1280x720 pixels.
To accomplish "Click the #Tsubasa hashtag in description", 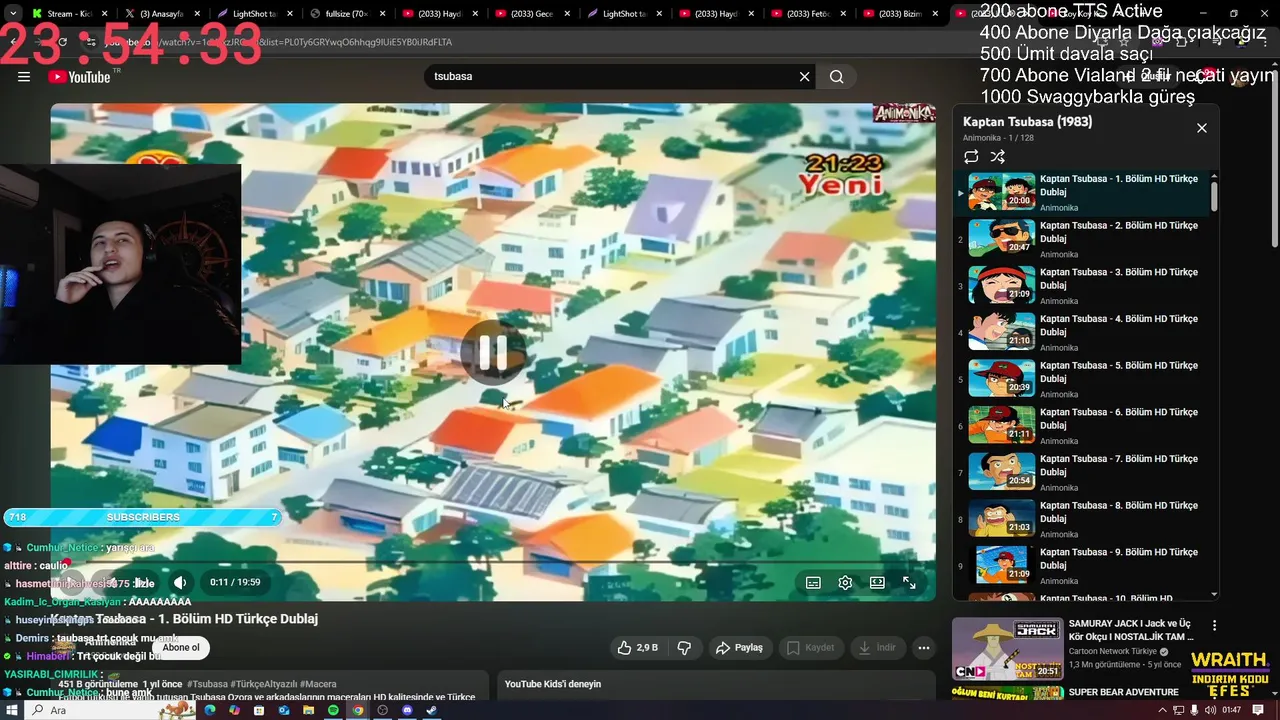I will [207, 684].
